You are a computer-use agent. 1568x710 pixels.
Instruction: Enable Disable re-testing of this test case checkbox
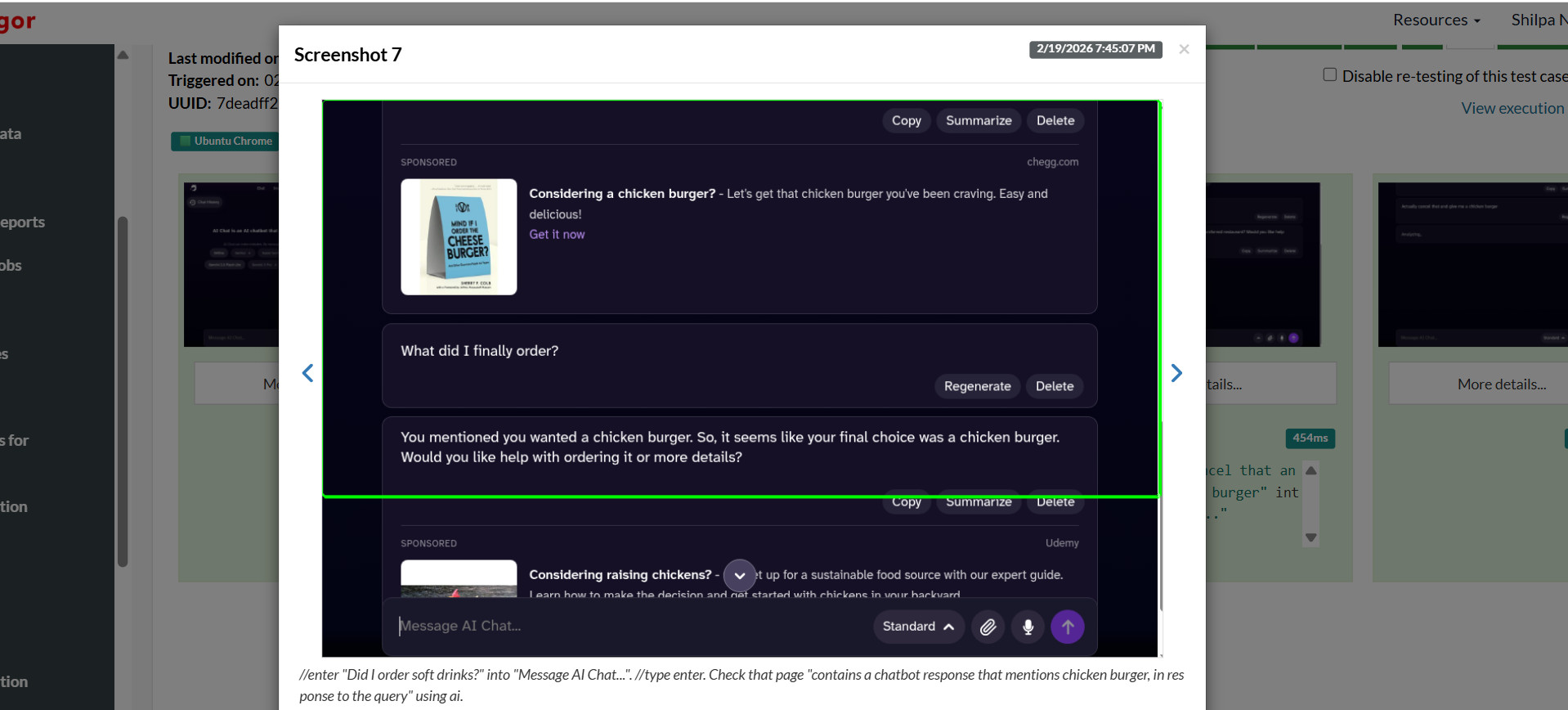[1330, 75]
